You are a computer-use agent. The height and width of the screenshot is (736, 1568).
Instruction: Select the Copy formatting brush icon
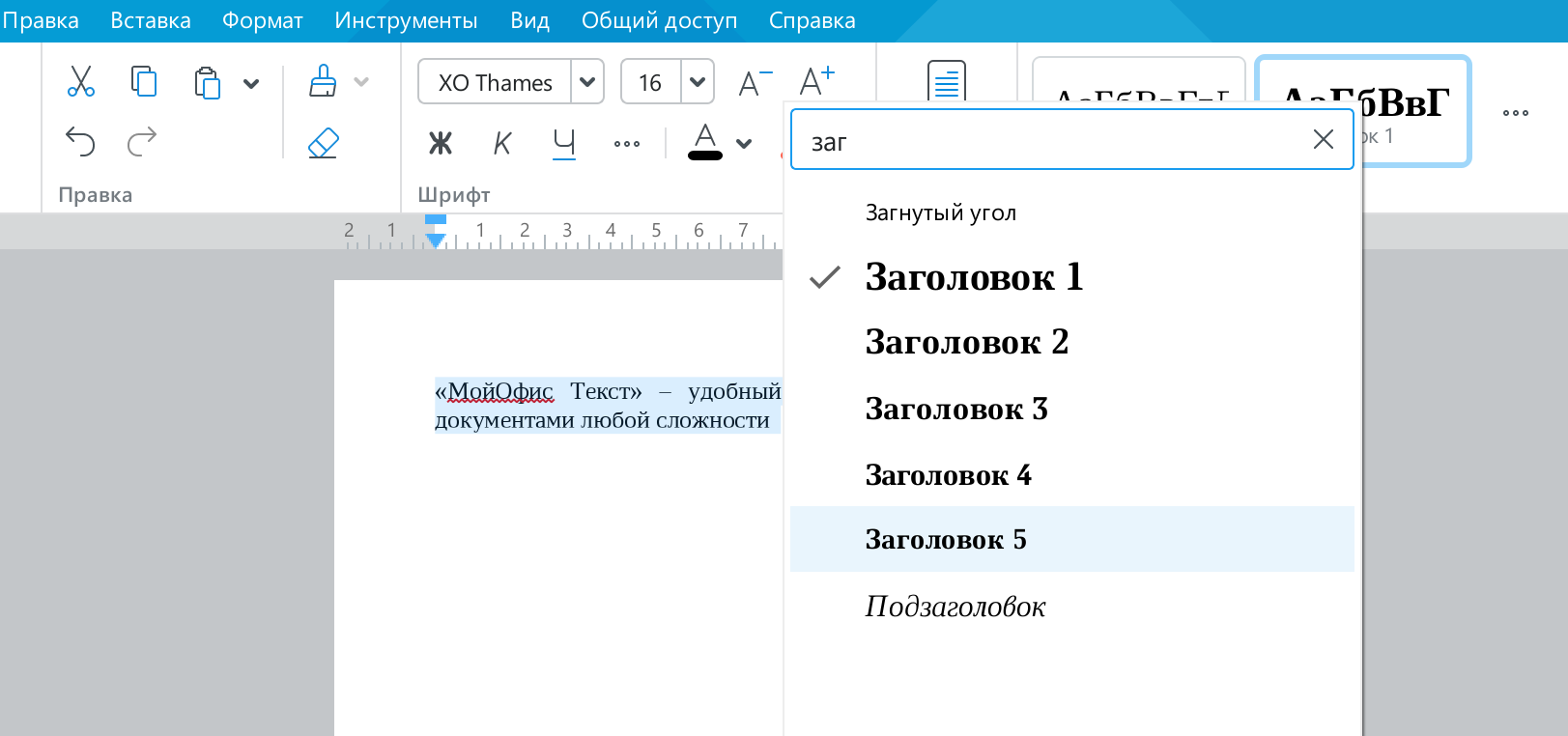[x=323, y=82]
